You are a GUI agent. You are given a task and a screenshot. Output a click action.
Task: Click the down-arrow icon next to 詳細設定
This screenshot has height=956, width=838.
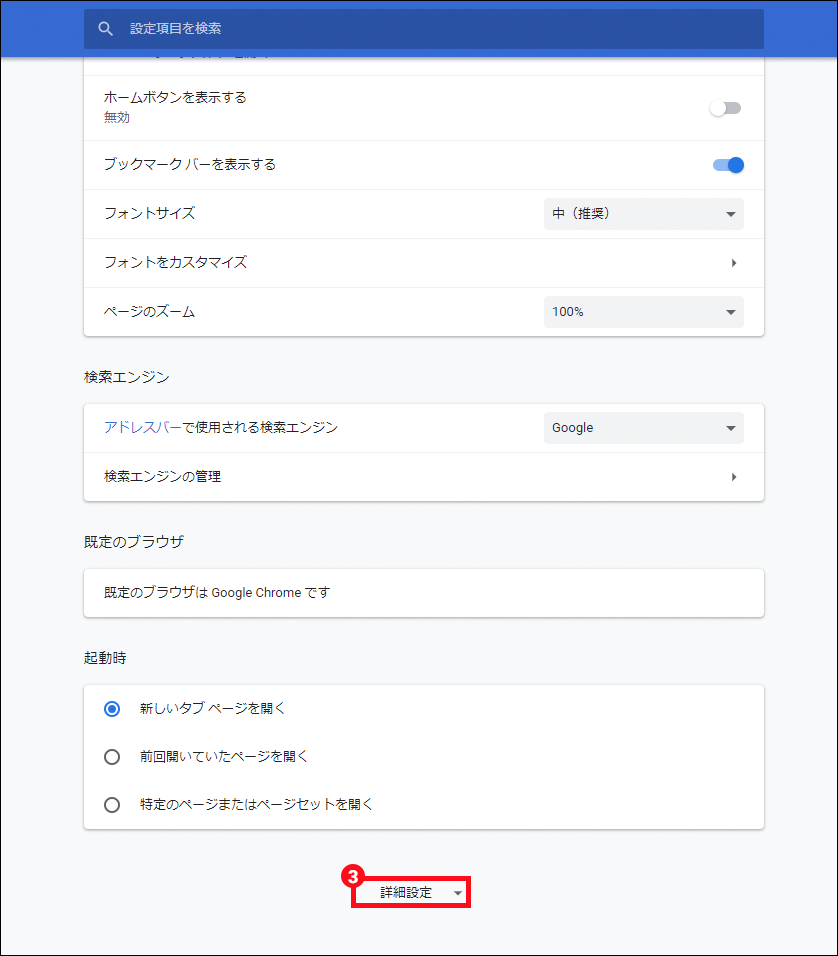pos(457,893)
